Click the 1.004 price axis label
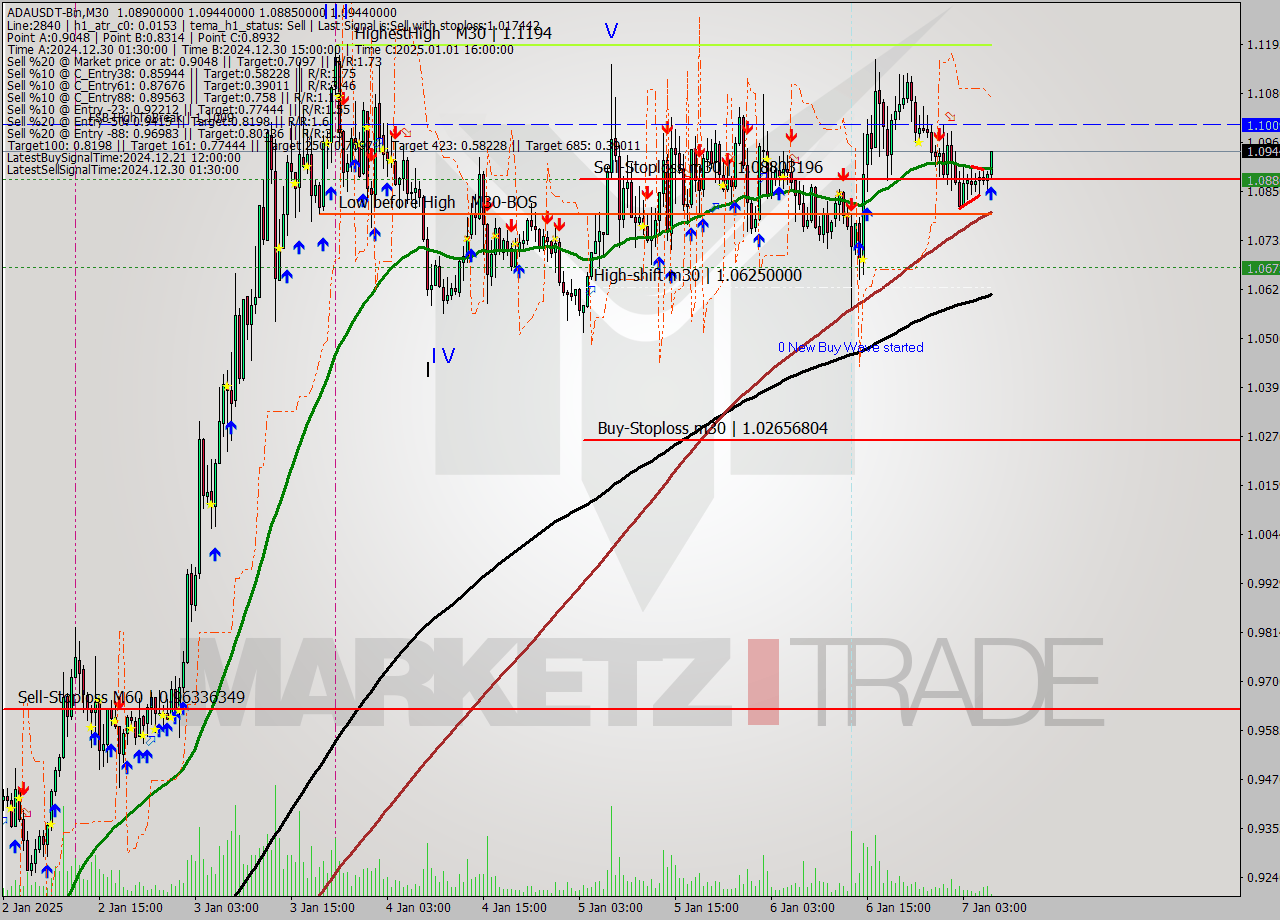Image resolution: width=1280 pixels, height=920 pixels. point(1262,535)
